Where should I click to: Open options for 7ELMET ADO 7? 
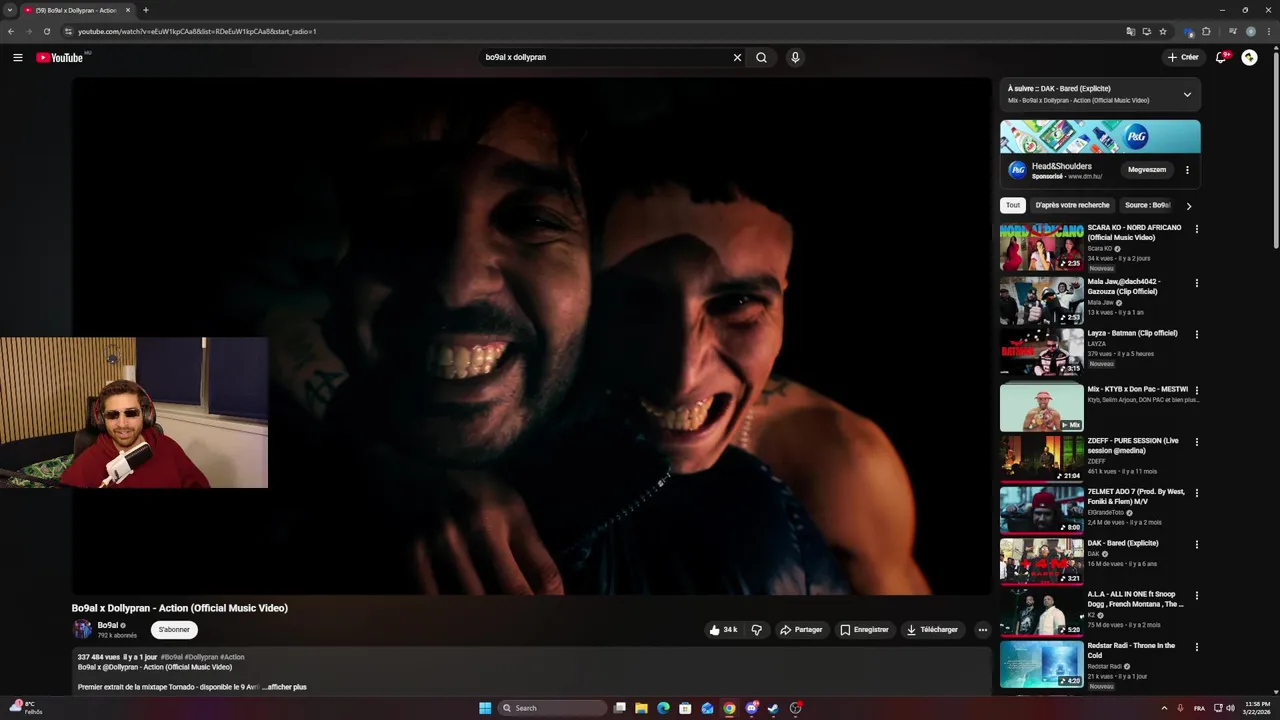1196,493
